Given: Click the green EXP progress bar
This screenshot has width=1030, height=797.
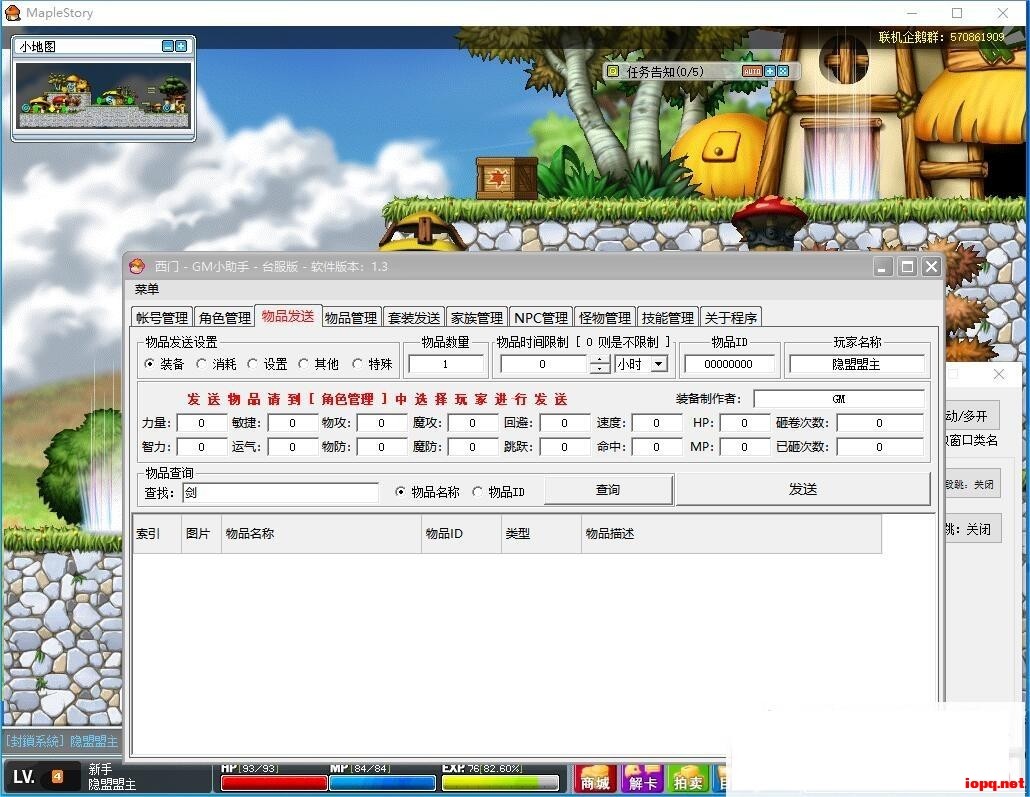Looking at the screenshot, I should tap(500, 783).
